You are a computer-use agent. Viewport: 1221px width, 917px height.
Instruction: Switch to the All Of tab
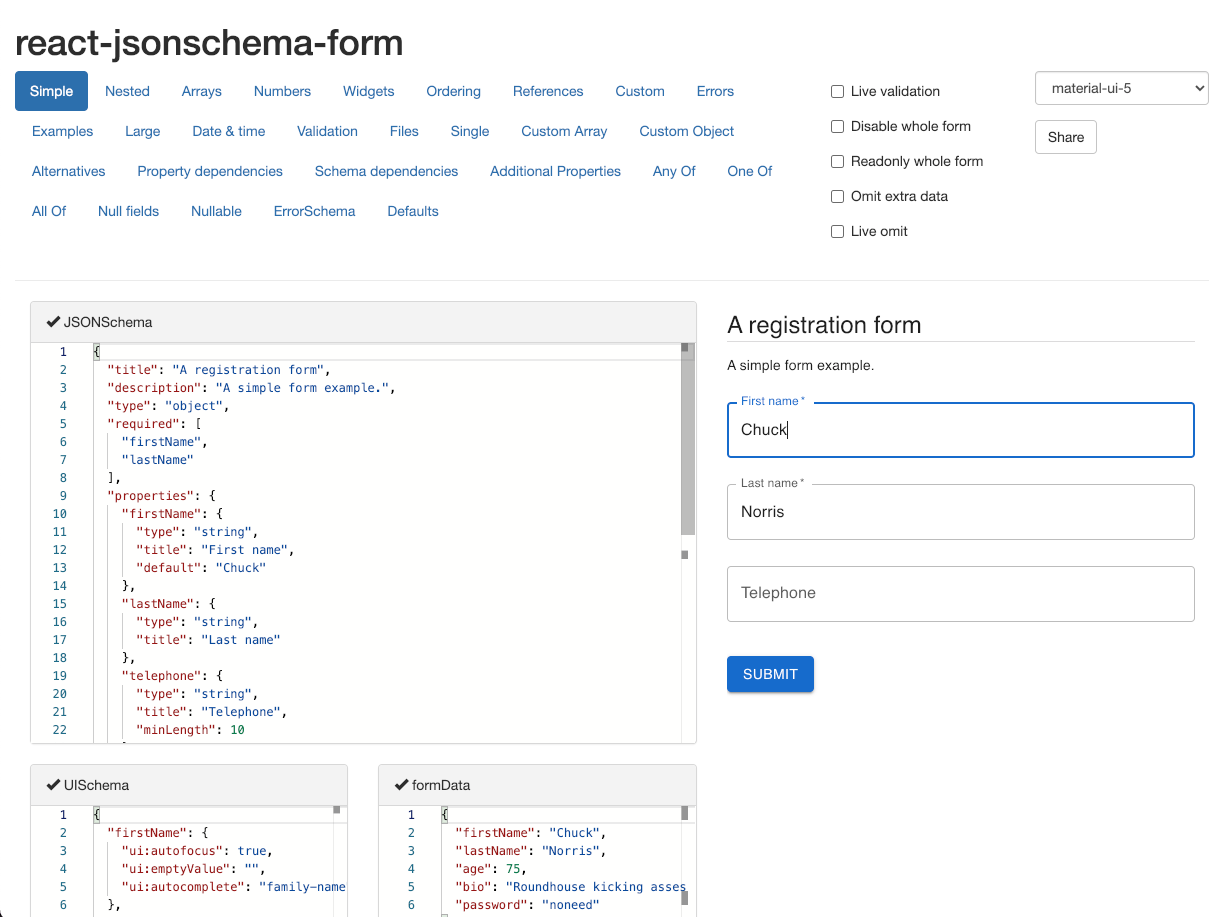point(49,211)
